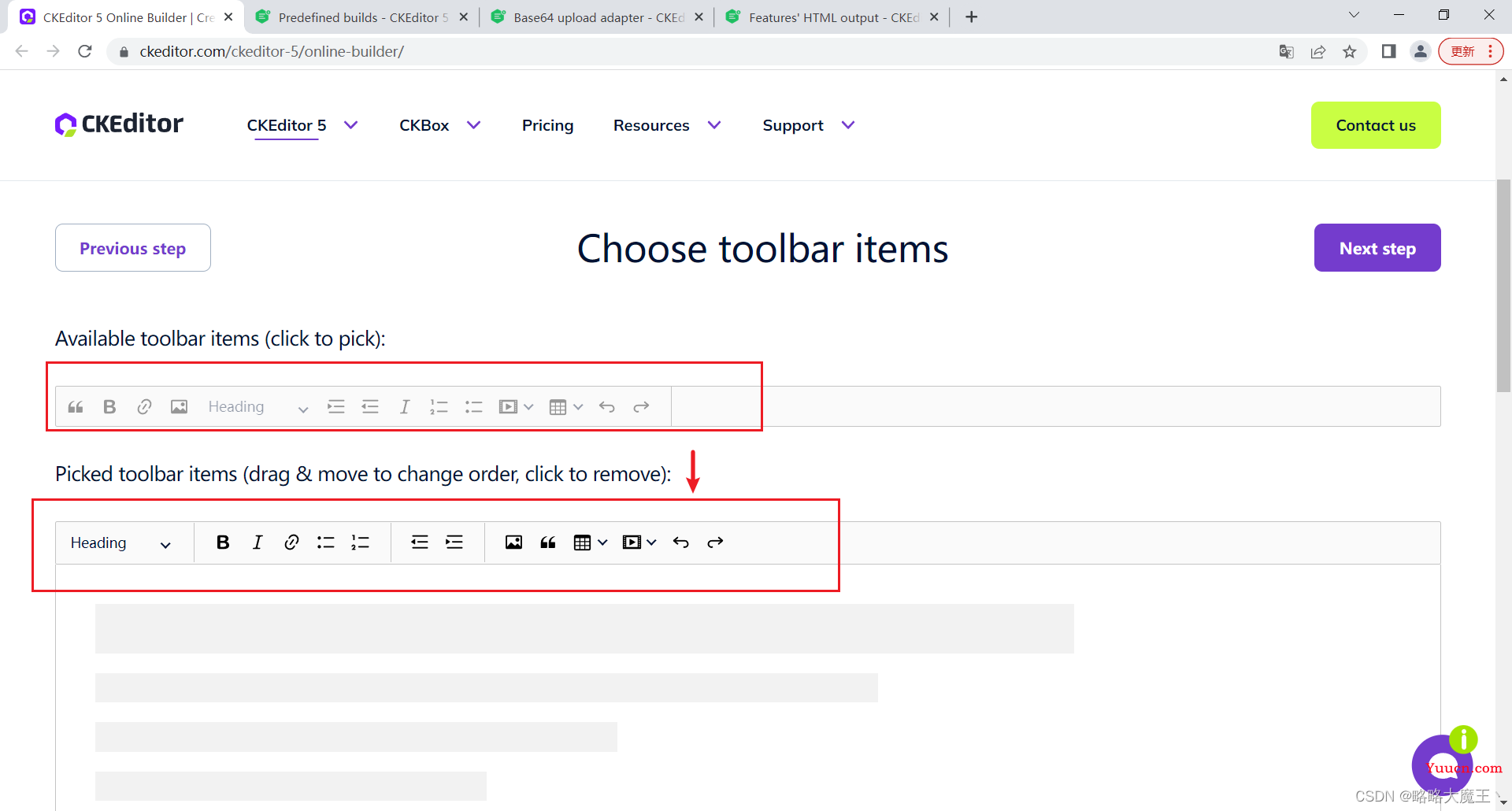Remove Link from picked toolbar items

291,543
